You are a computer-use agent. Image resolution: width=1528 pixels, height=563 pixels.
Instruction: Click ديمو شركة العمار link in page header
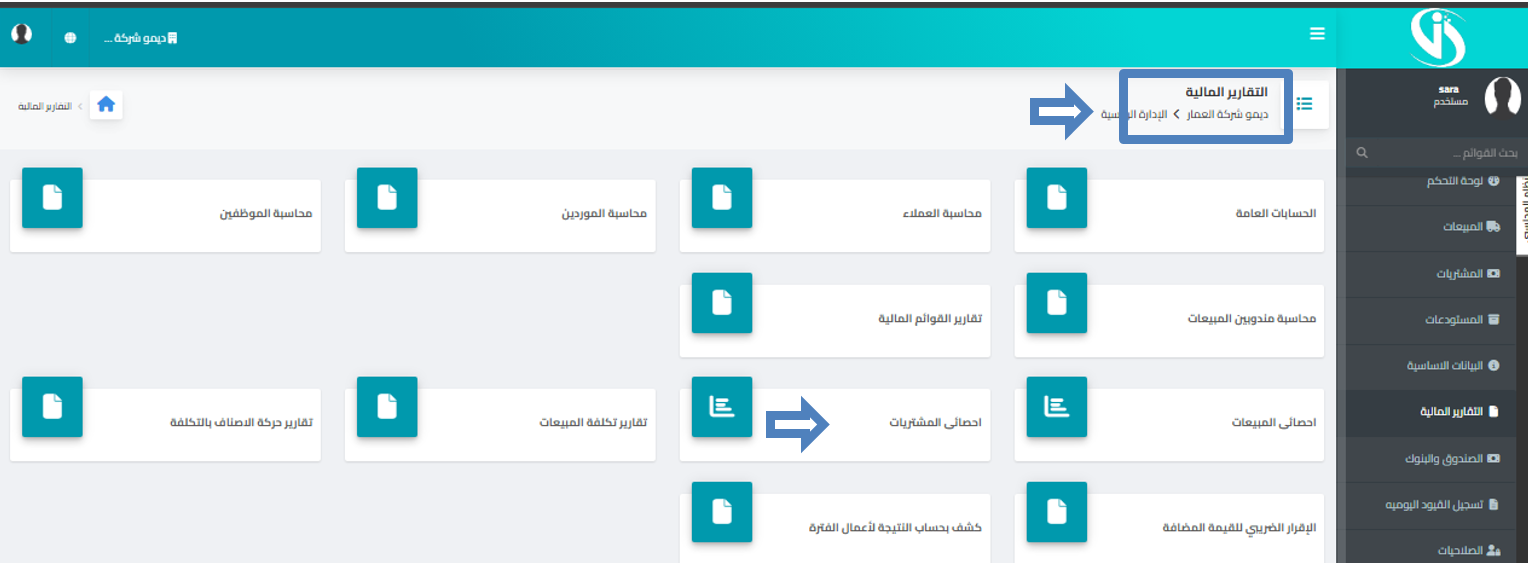pos(1227,115)
